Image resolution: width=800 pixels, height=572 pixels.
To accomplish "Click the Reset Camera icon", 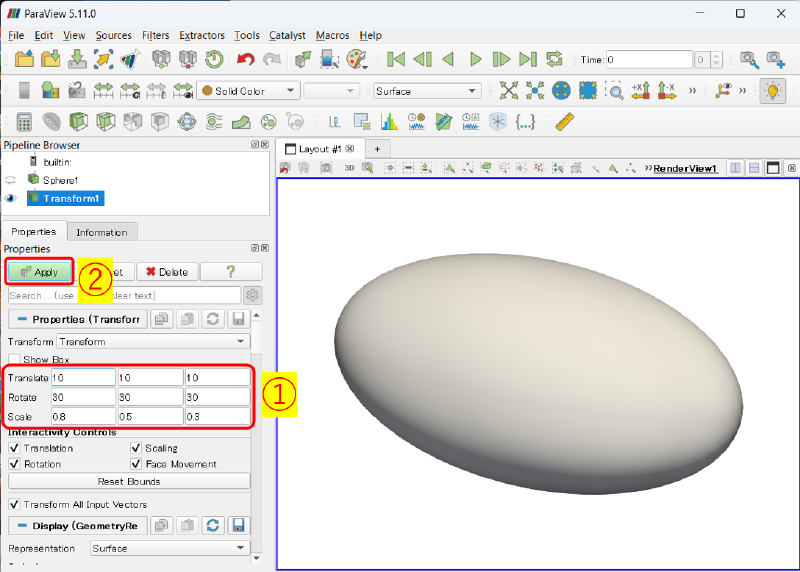I will tap(510, 91).
